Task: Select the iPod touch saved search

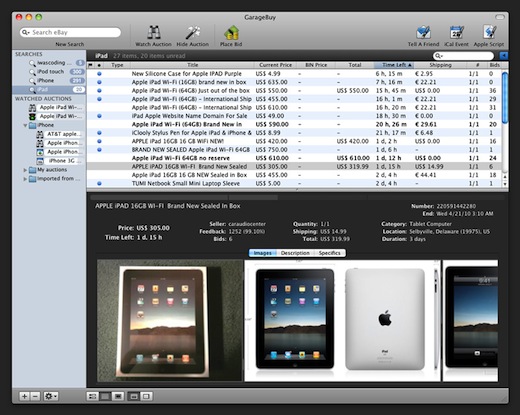Action: 50,72
